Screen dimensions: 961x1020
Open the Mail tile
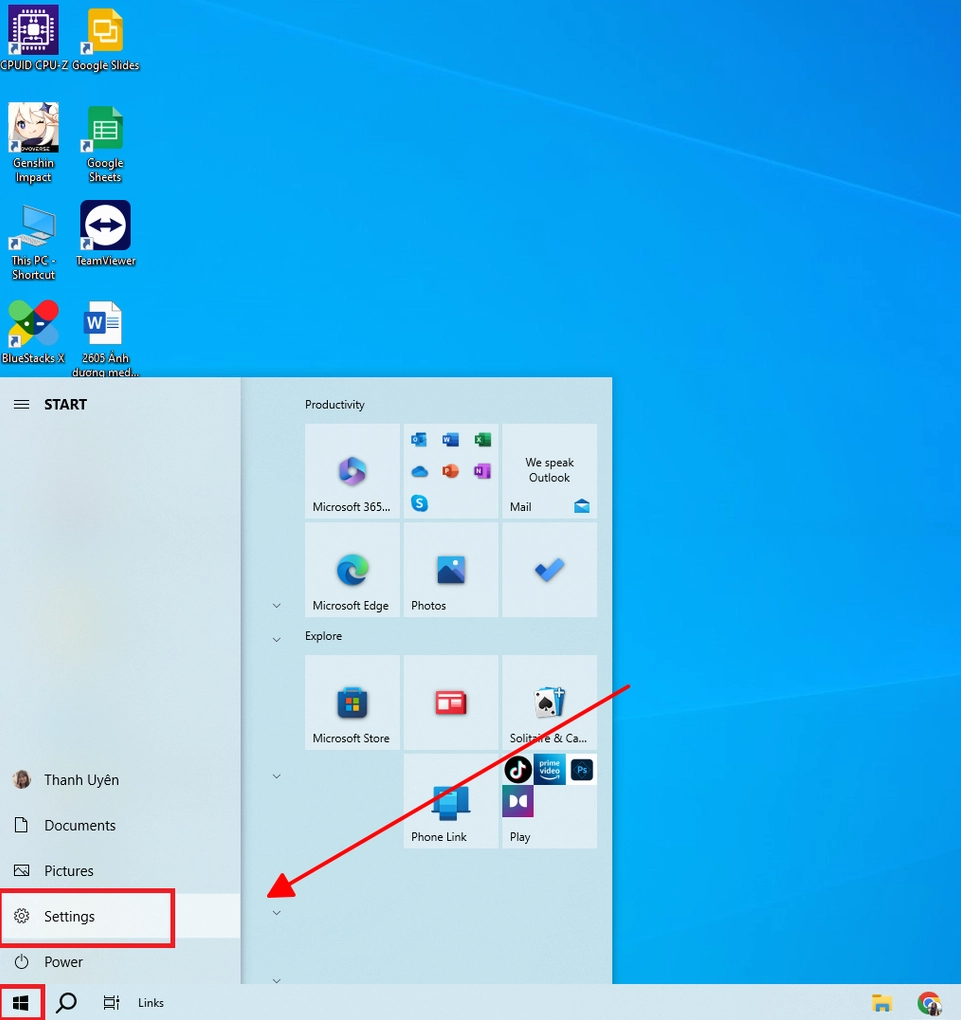click(549, 470)
